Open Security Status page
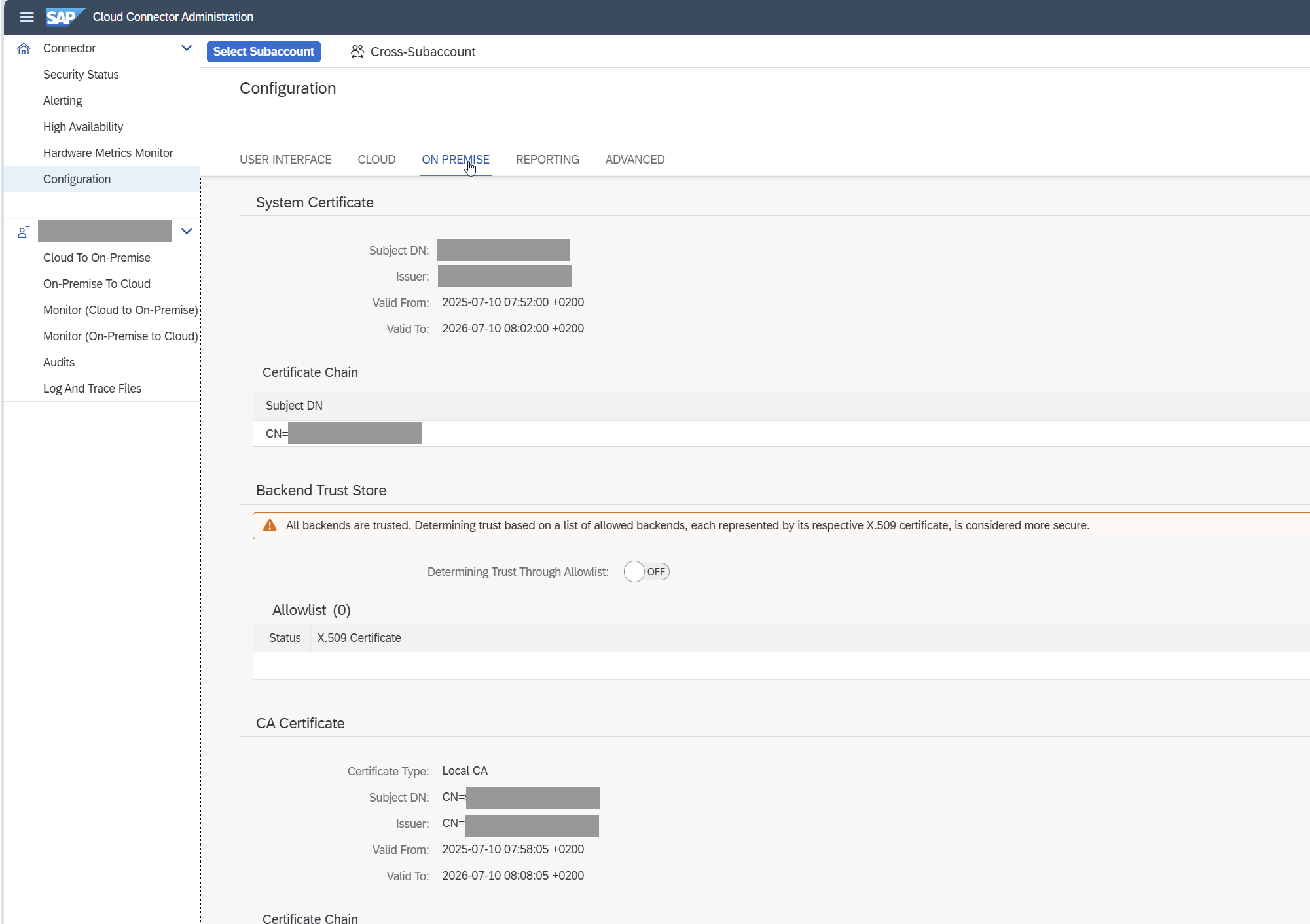This screenshot has height=924, width=1310. point(81,75)
